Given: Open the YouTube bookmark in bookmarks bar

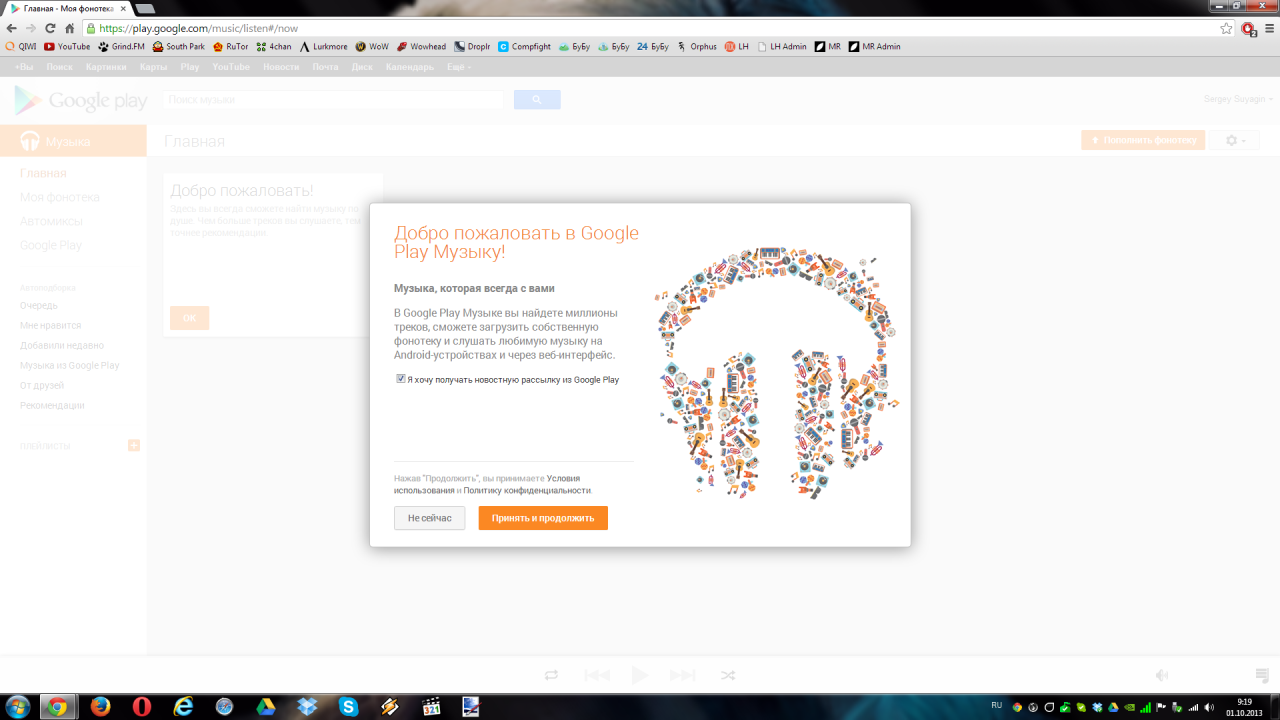Looking at the screenshot, I should coord(67,46).
